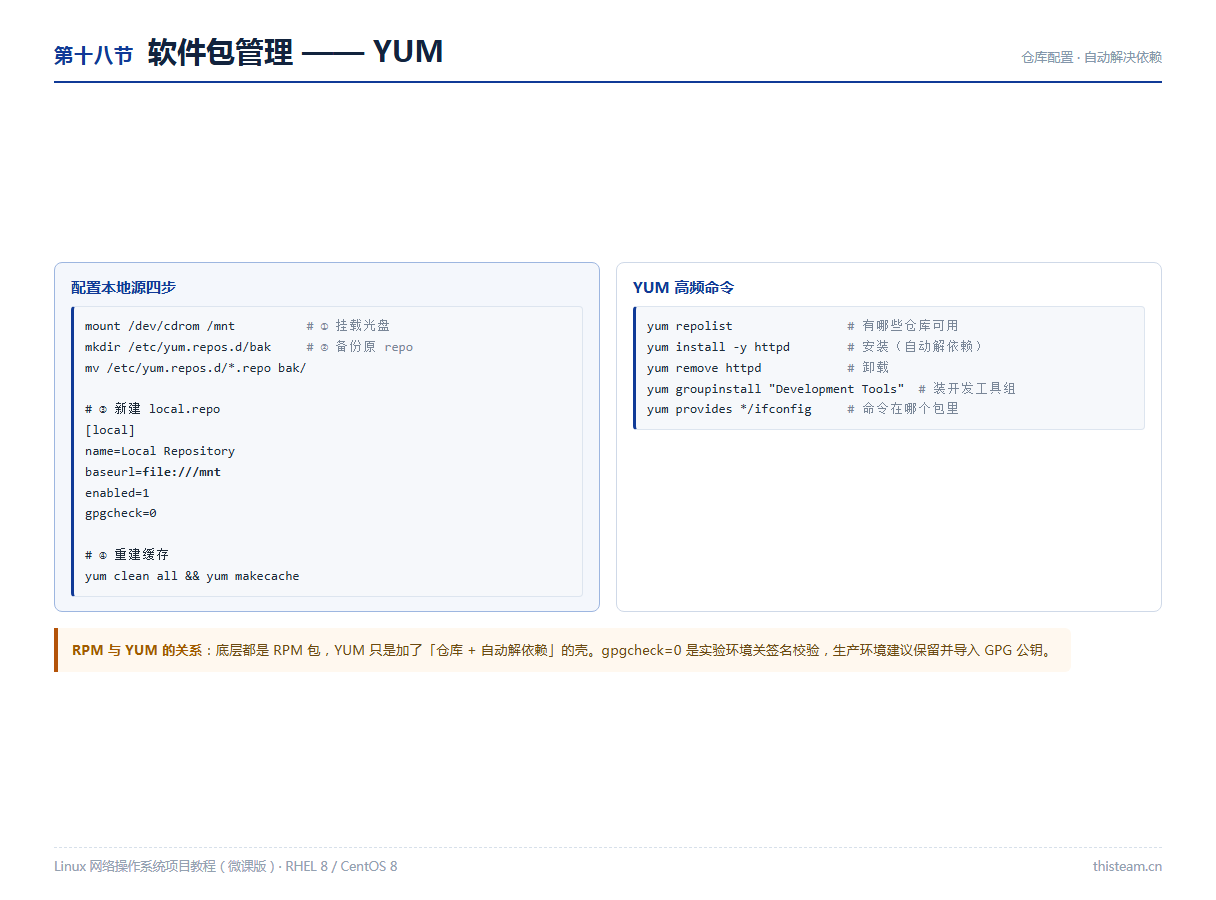
Task: Select the comment 挂载光盘
Action: click(349, 326)
